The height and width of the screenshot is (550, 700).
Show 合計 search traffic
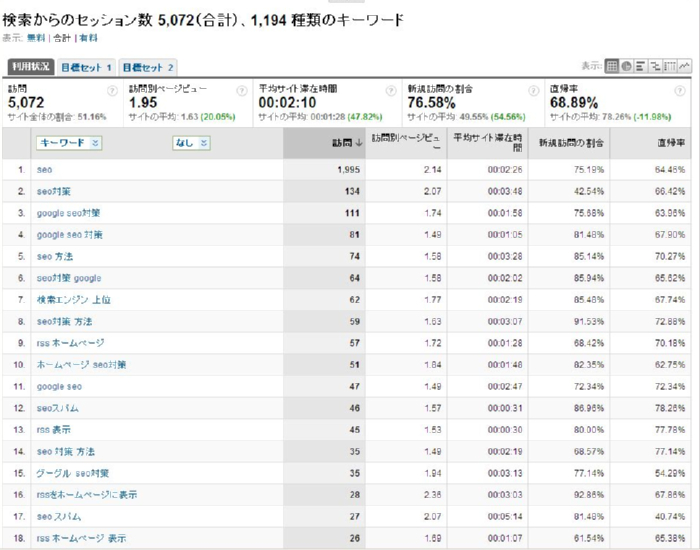point(62,38)
